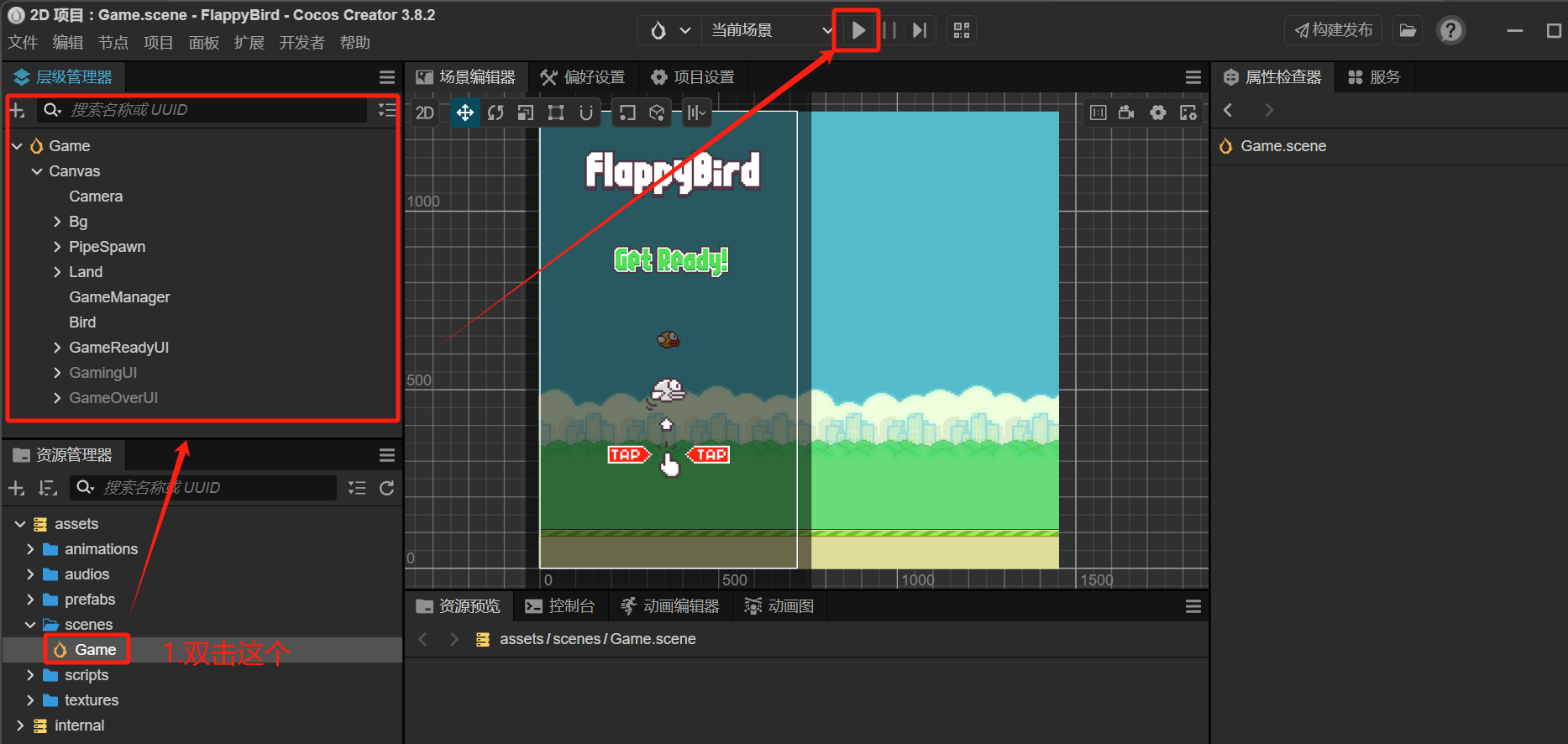Open the help question-mark icon
Screen dimensions: 1568x744
tap(1450, 30)
